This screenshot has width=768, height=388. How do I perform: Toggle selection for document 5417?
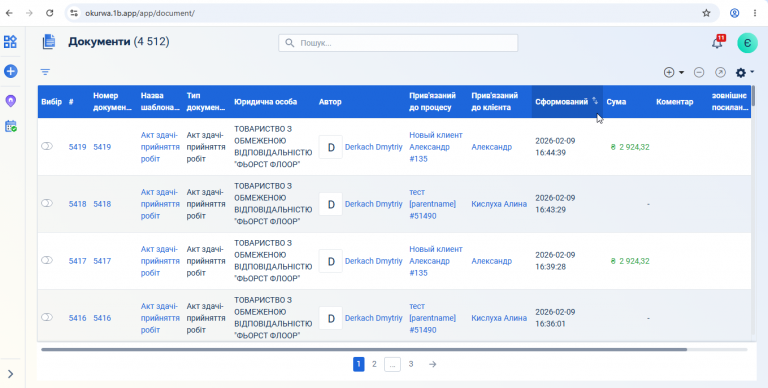point(47,260)
